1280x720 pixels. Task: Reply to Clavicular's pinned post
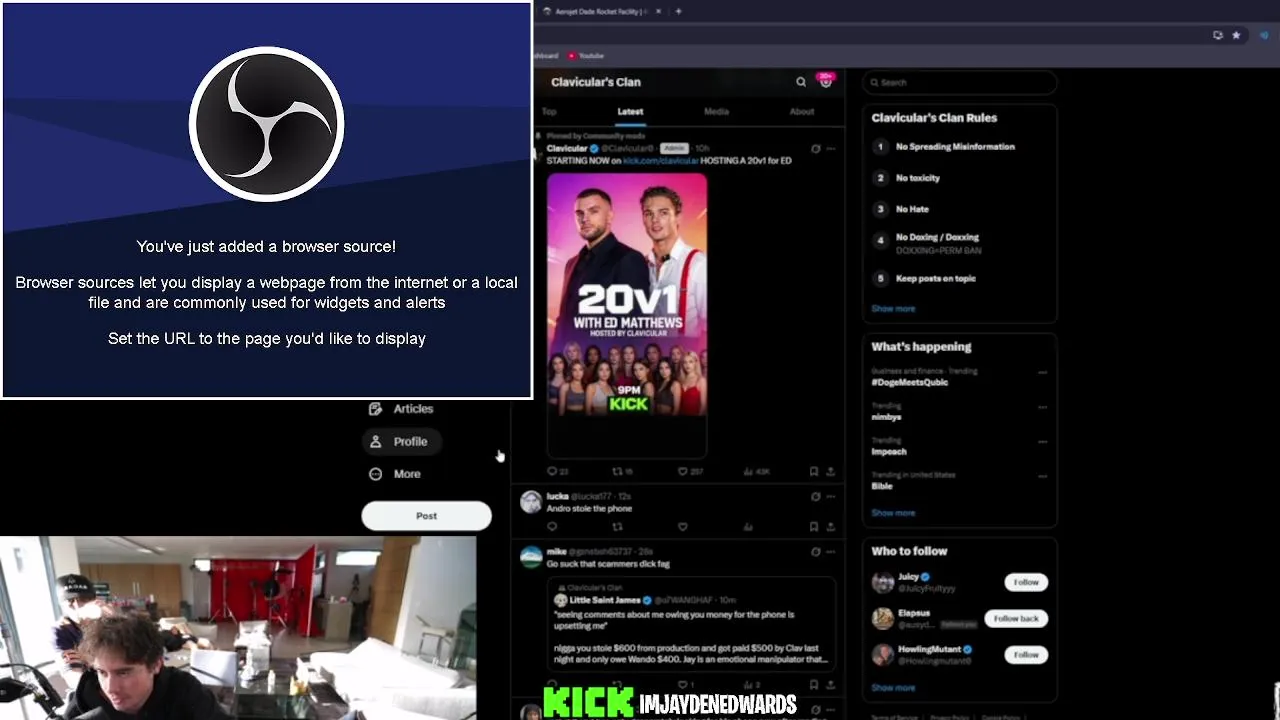(557, 471)
